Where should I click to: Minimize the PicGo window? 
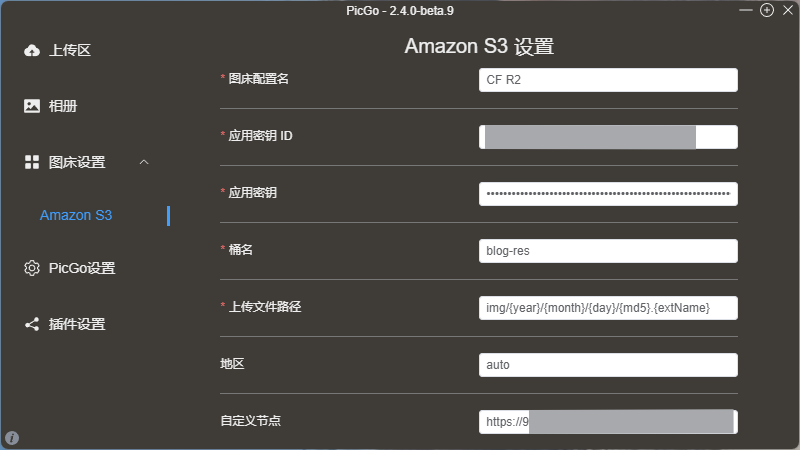[745, 10]
